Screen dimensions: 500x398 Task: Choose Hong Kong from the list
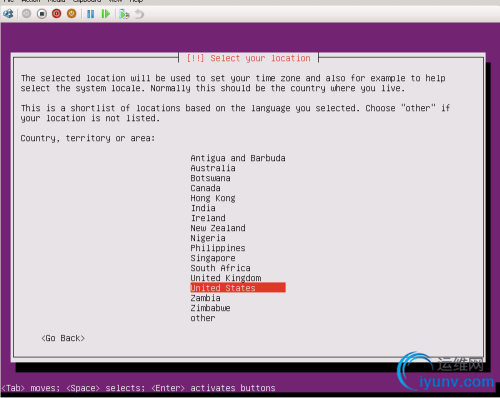tap(213, 198)
